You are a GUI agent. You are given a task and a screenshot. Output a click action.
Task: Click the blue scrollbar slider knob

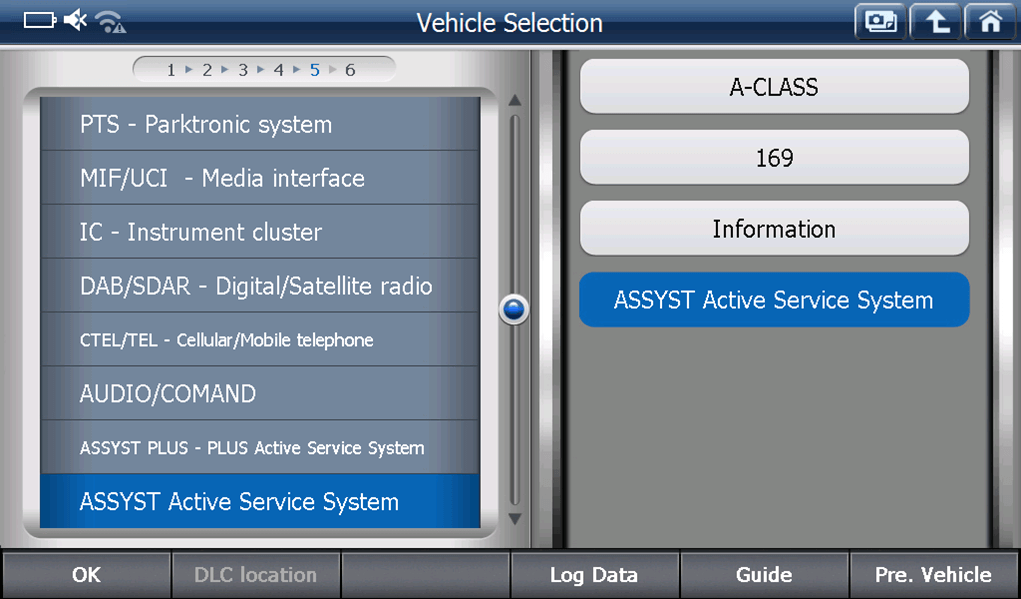point(514,310)
